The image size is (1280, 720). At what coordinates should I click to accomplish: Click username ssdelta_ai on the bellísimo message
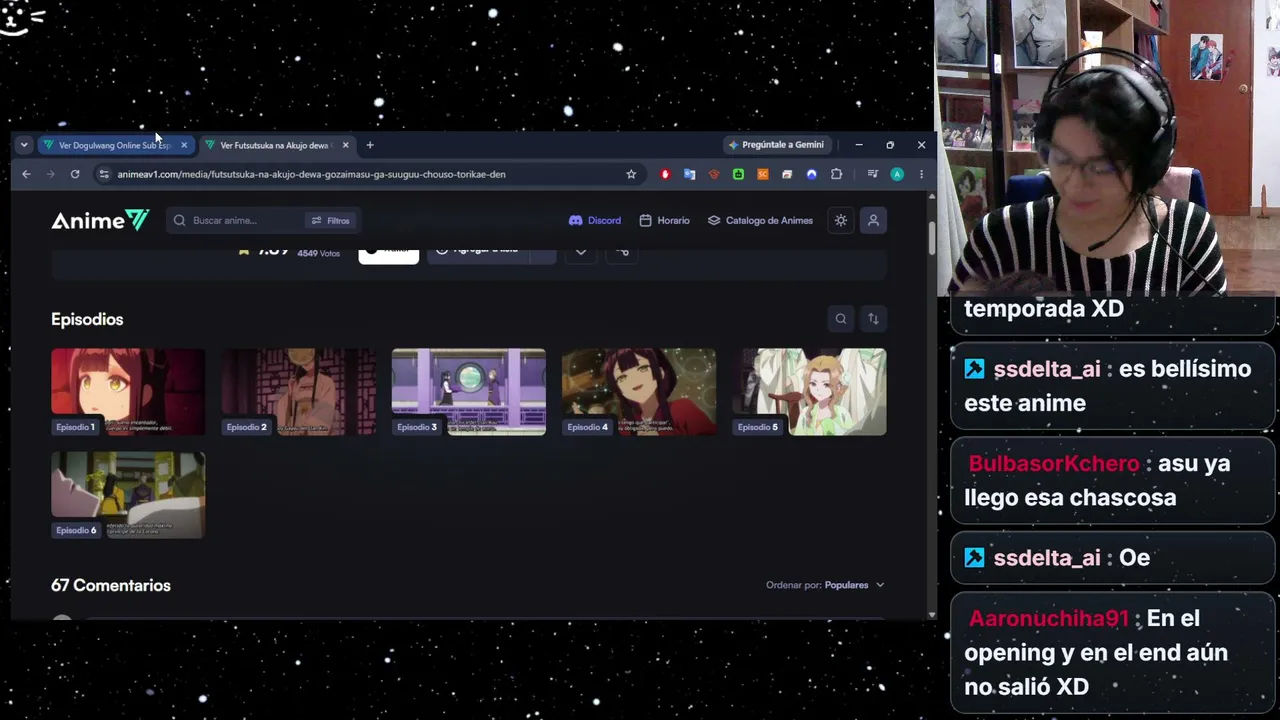tap(1047, 369)
